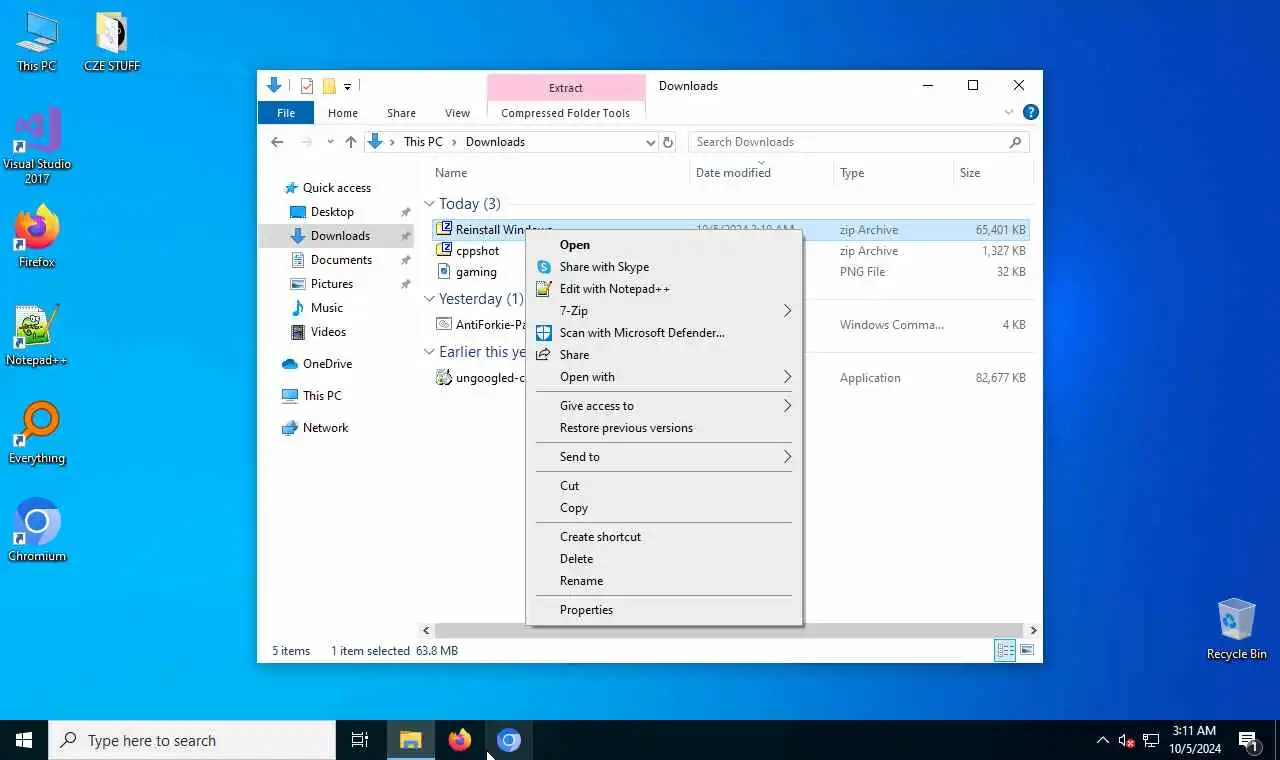Image resolution: width=1280 pixels, height=760 pixels.
Task: Open the address bar history dropdown
Action: [650, 142]
